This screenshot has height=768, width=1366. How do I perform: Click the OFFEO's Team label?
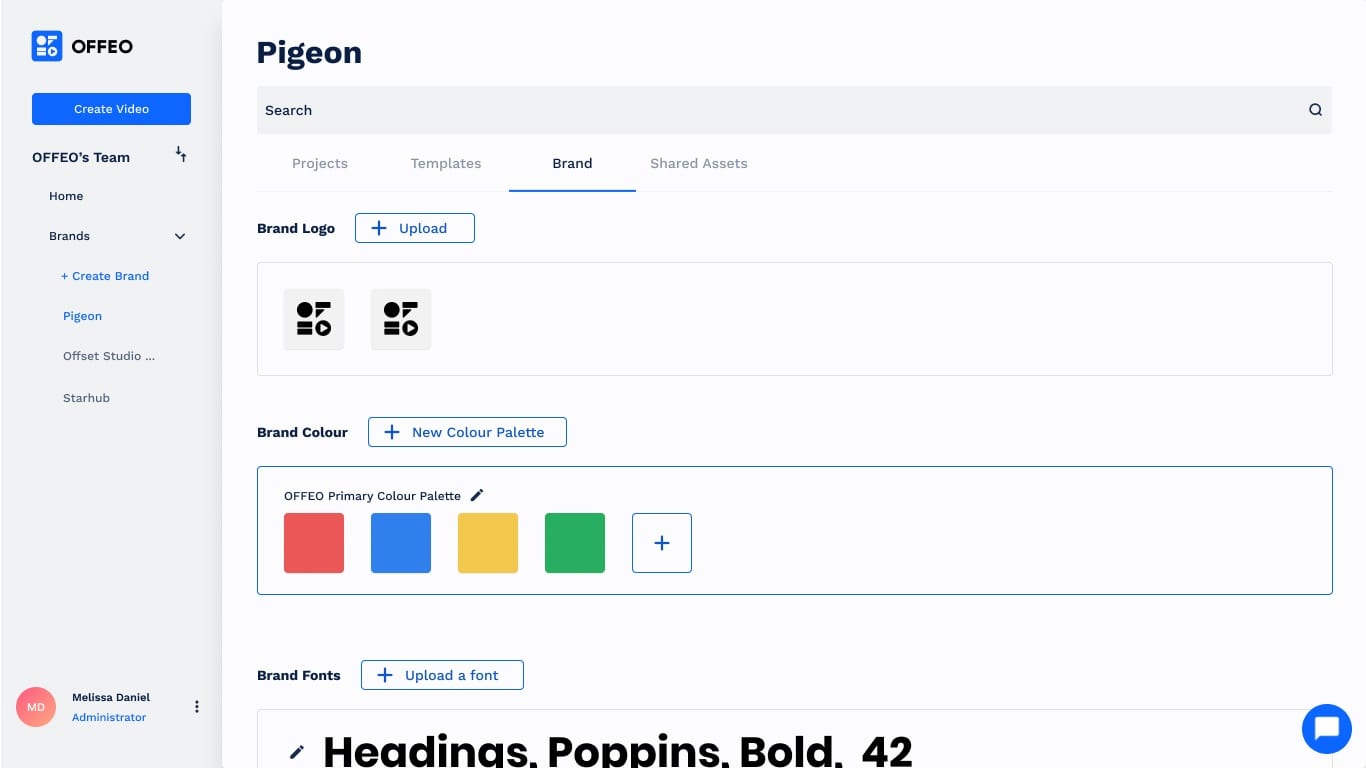pyautogui.click(x=81, y=157)
